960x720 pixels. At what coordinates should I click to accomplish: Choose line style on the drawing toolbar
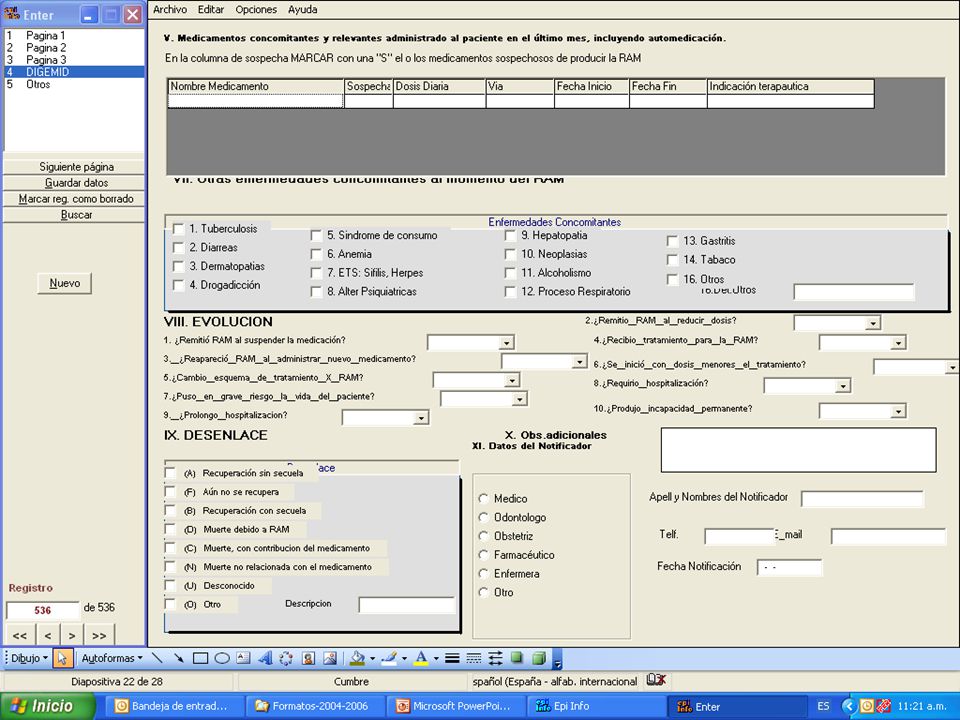coord(452,658)
